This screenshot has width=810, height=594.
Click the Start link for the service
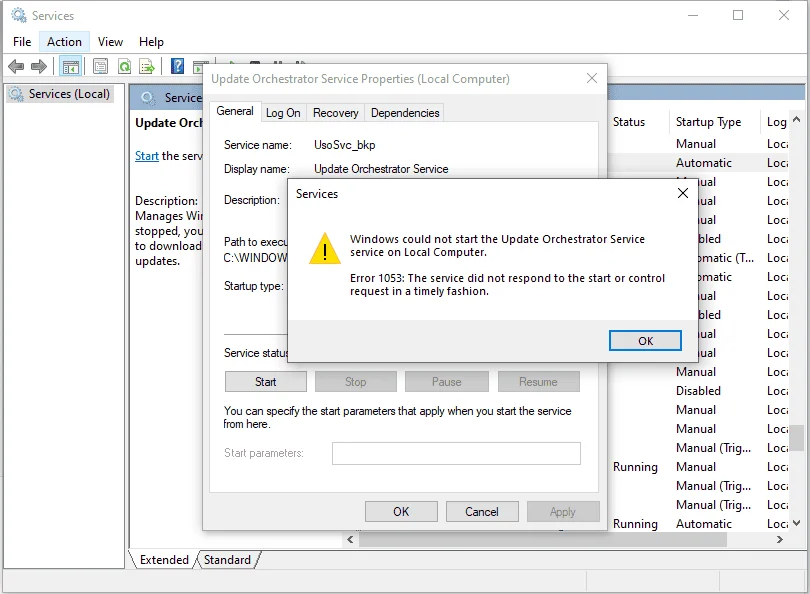(147, 156)
